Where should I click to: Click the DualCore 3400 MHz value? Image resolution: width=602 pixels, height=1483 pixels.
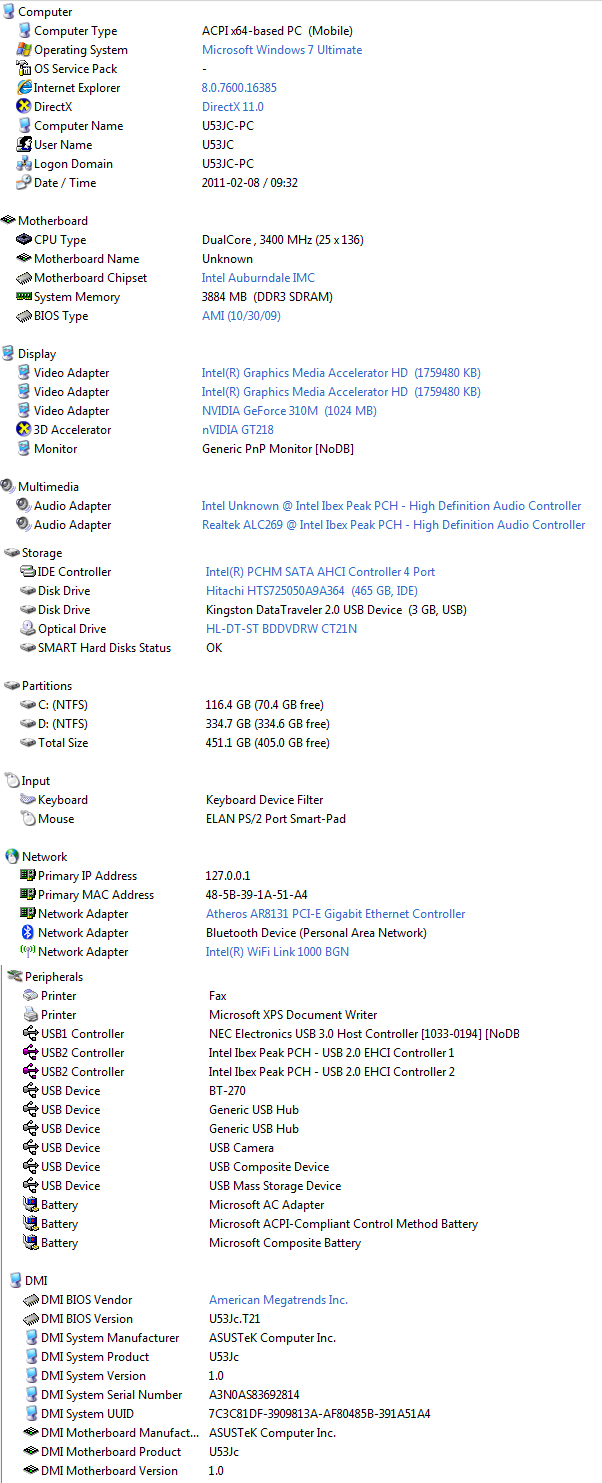pyautogui.click(x=283, y=240)
